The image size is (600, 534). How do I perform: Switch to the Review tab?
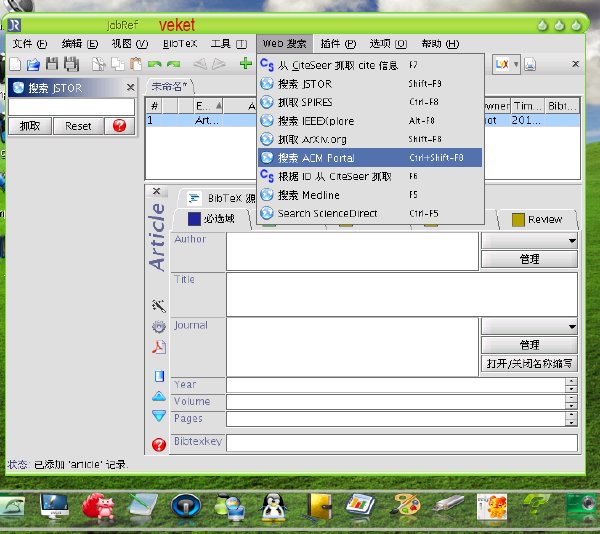537,219
